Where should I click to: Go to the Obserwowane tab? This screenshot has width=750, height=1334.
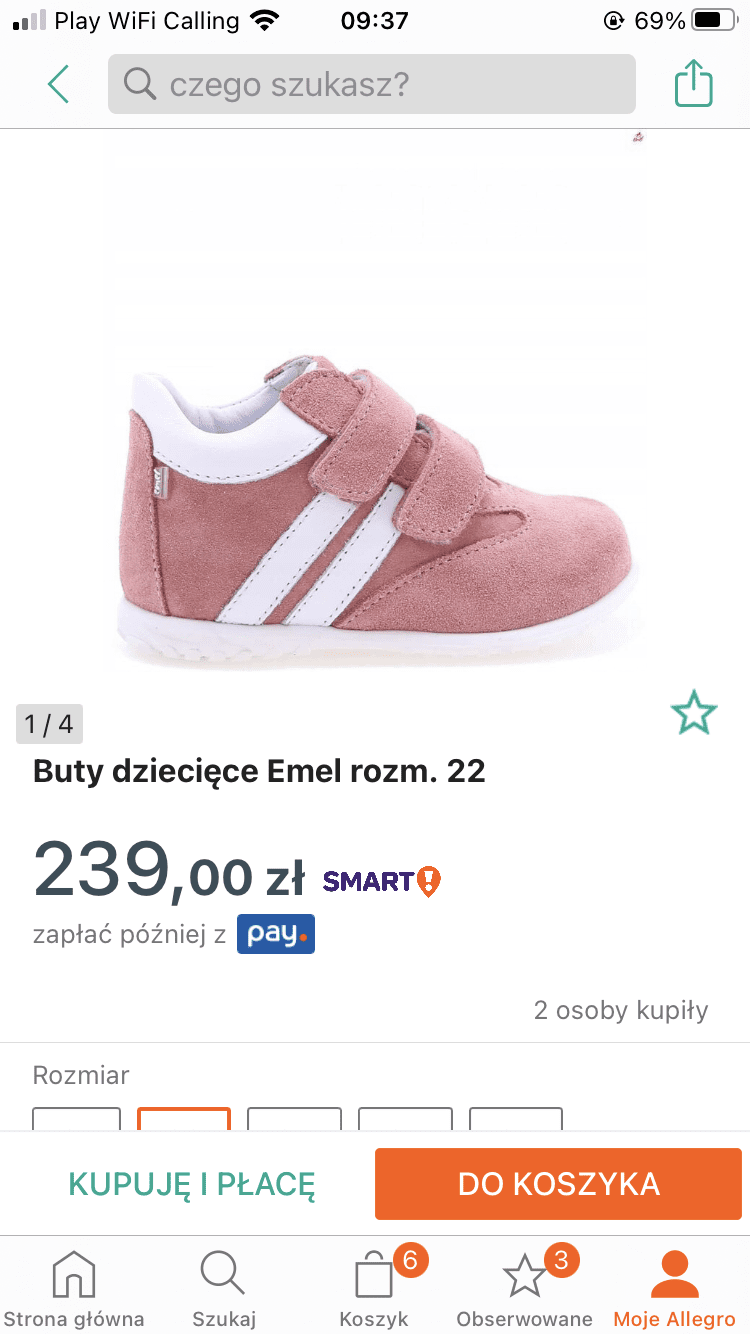524,1290
